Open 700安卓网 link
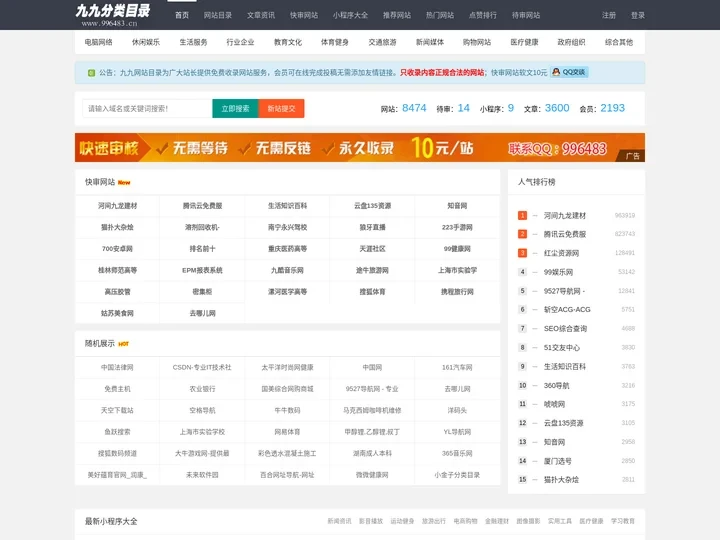The height and width of the screenshot is (540, 720). [x=117, y=249]
